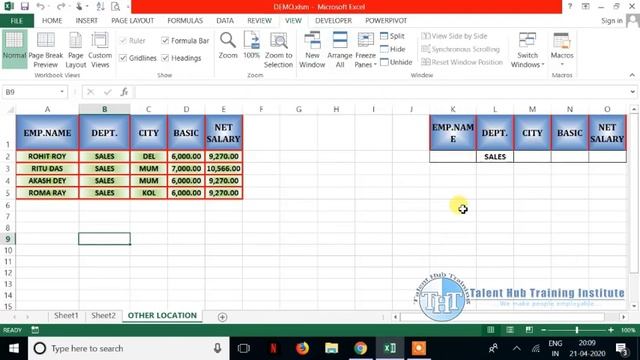Viewport: 640px width, 360px height.
Task: Open the DEVELOPER tab
Action: [x=333, y=20]
